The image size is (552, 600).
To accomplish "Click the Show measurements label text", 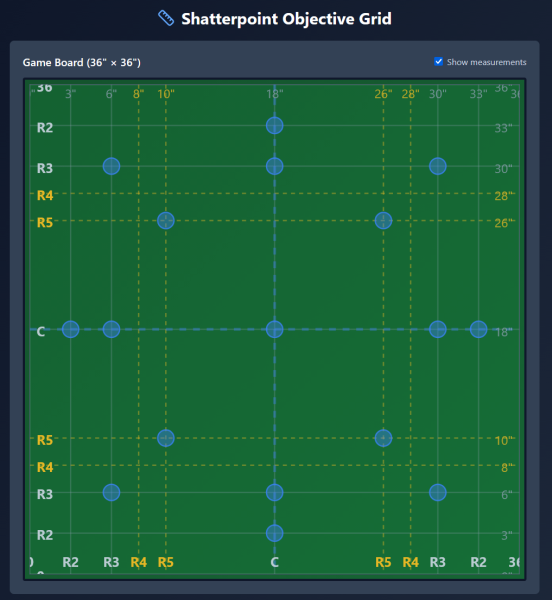I will pyautogui.click(x=487, y=62).
